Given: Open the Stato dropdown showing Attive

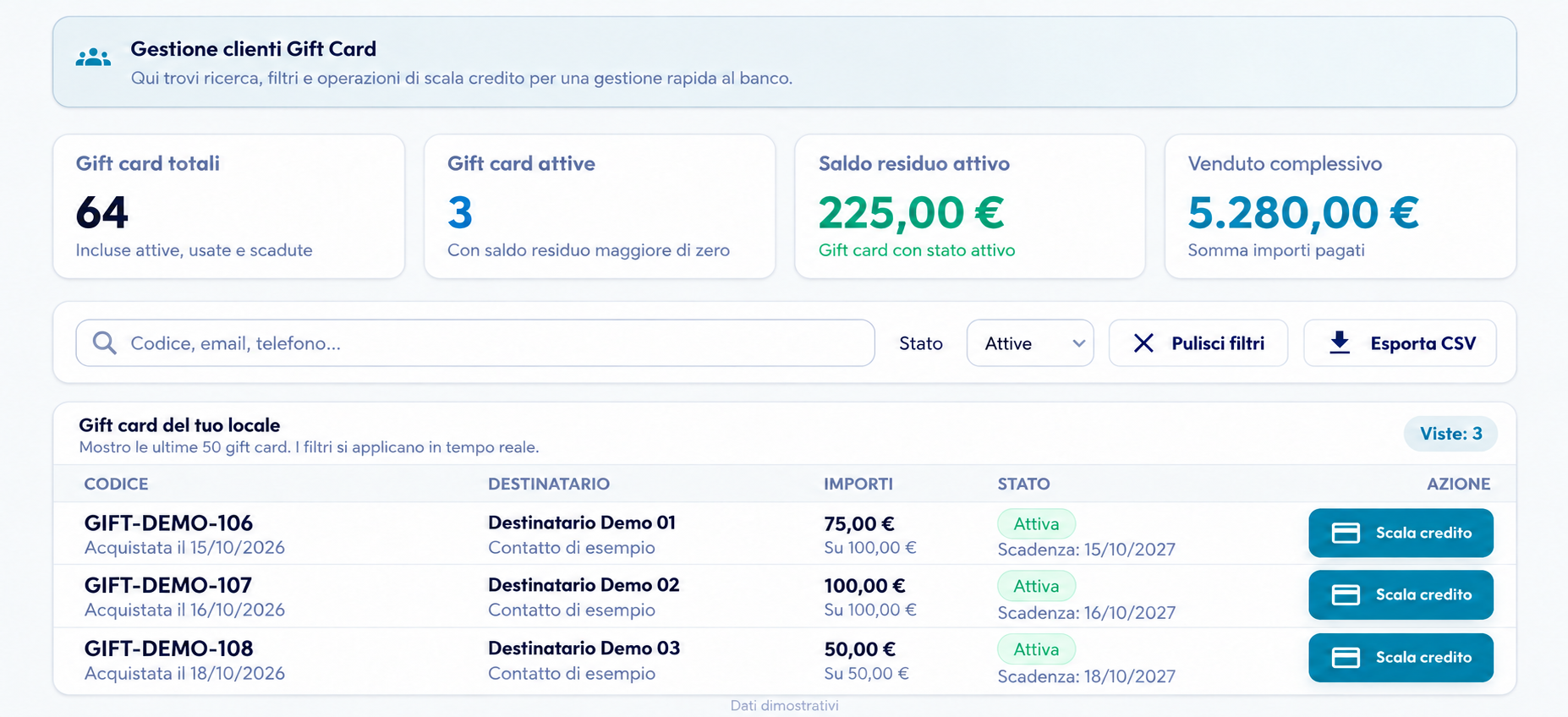Looking at the screenshot, I should click(1030, 342).
